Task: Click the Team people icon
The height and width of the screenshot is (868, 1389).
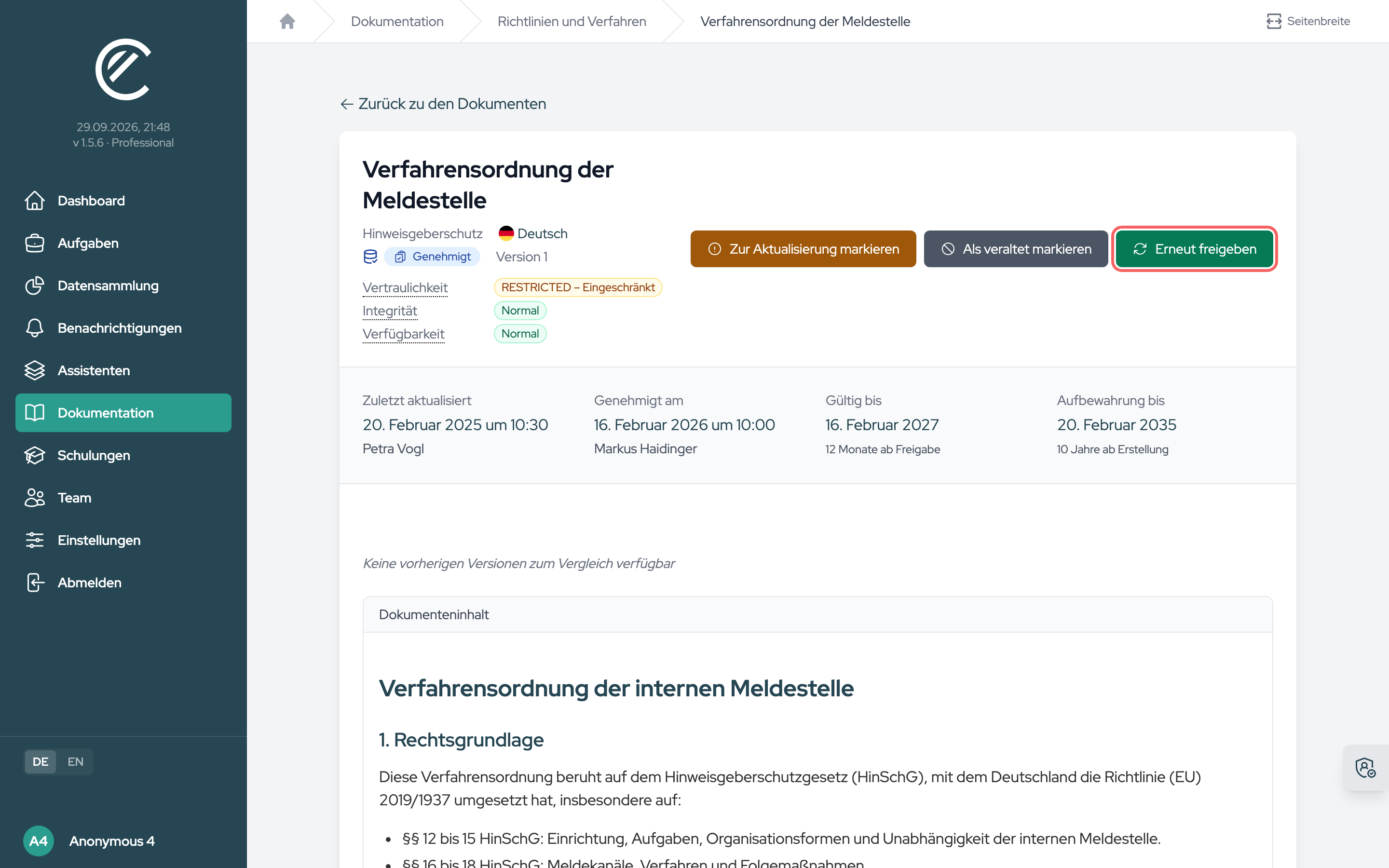Action: point(34,498)
